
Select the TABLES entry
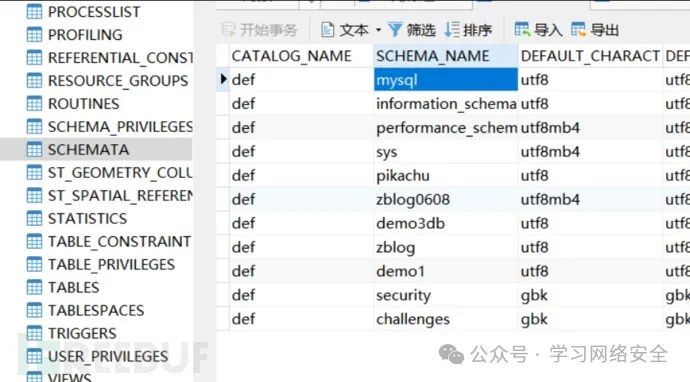[x=73, y=288]
